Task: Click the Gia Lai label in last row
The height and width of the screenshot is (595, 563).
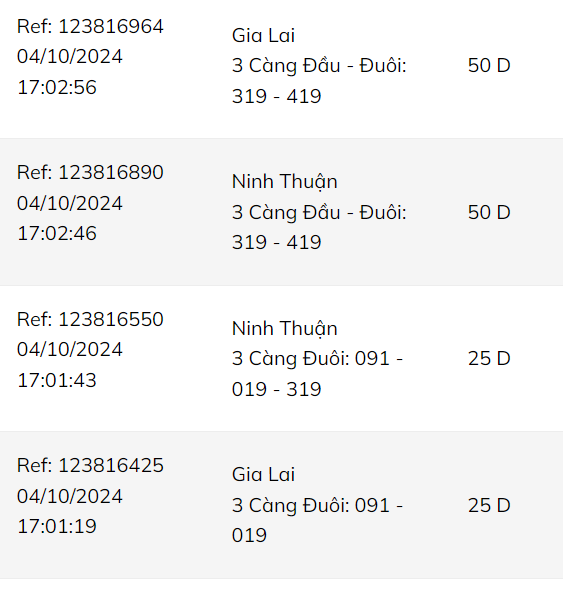Action: click(x=263, y=474)
